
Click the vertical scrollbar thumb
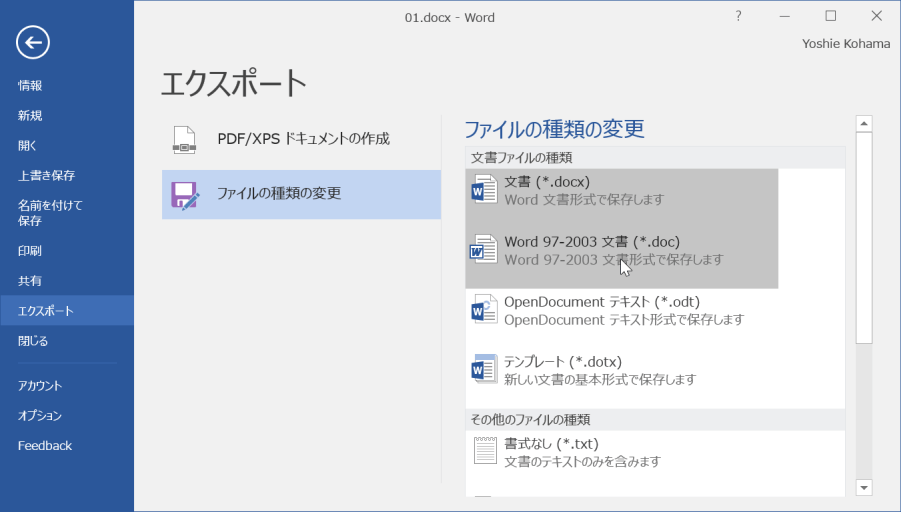[x=864, y=238]
